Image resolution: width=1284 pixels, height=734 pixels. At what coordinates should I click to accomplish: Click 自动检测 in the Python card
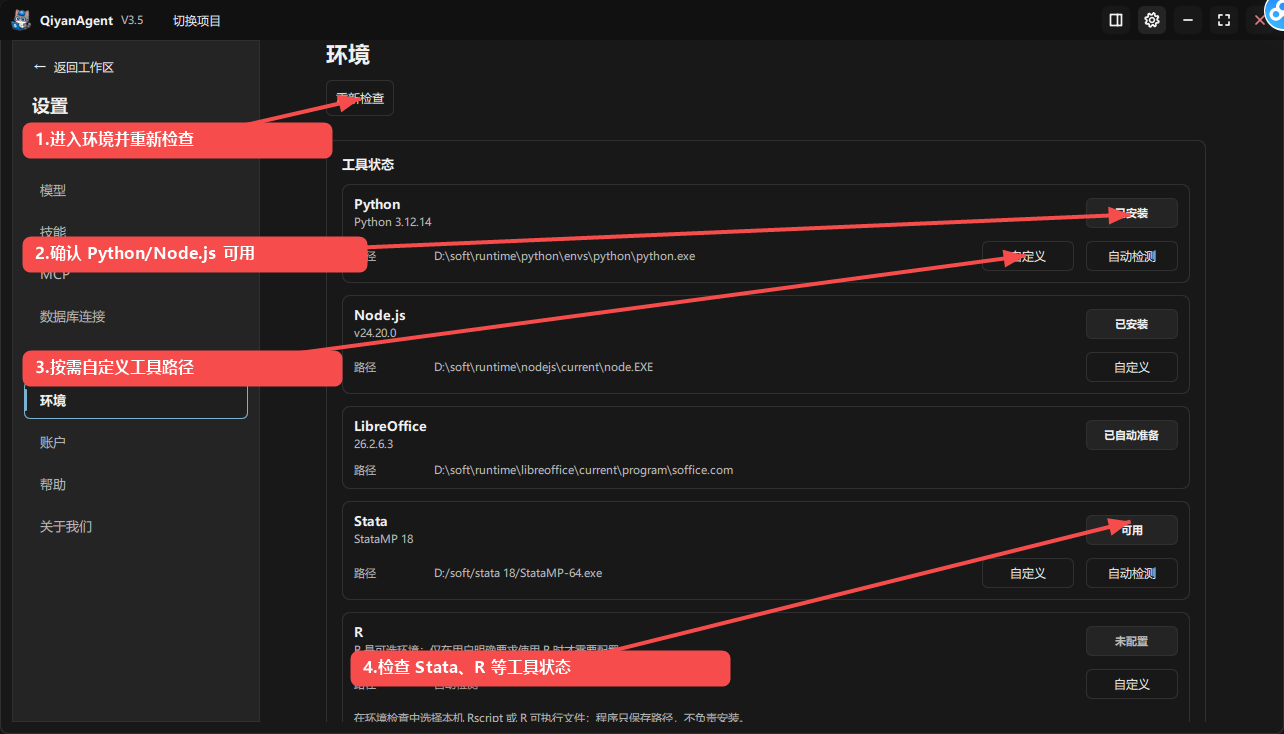pyautogui.click(x=1132, y=256)
